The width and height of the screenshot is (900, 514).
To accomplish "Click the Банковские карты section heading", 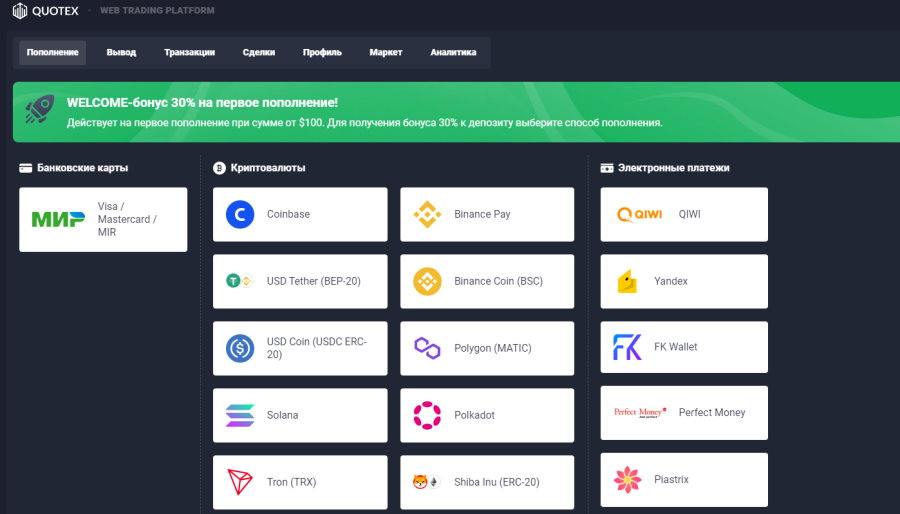I will coord(83,168).
